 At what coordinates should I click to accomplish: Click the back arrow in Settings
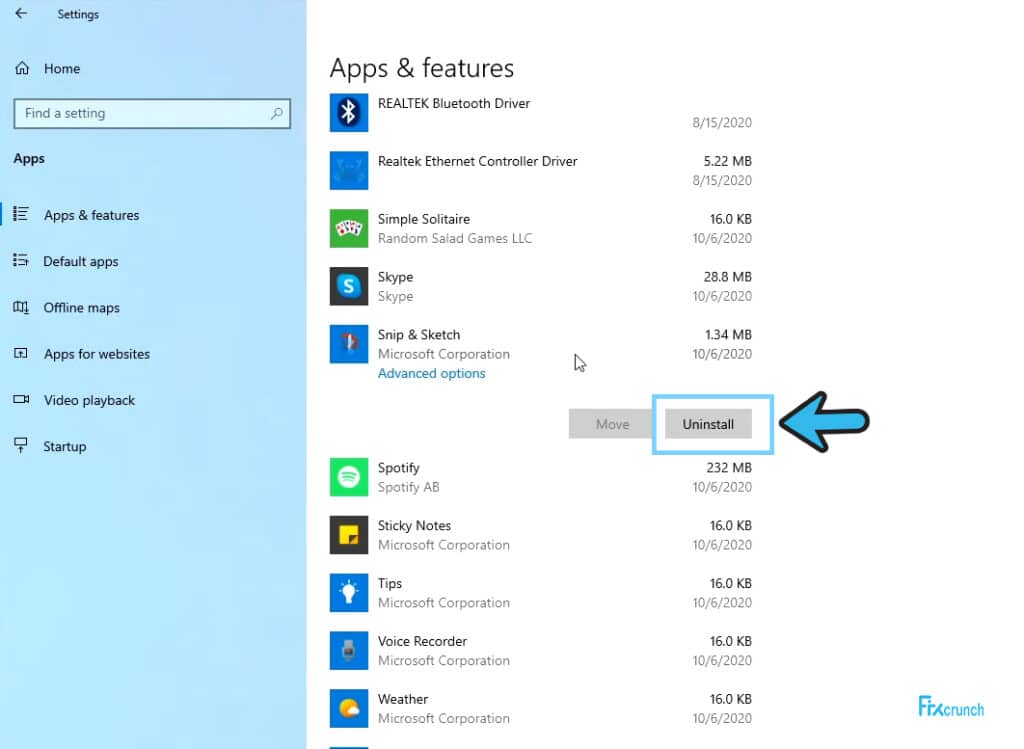point(21,13)
